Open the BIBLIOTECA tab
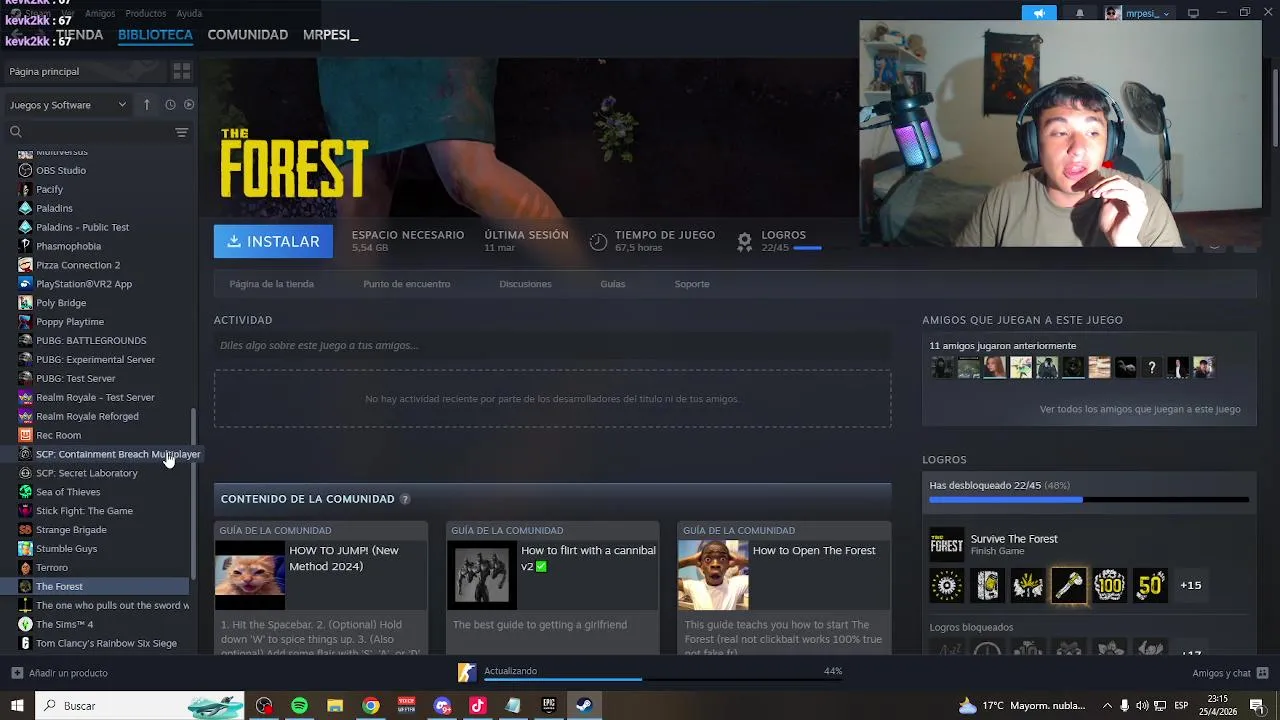 click(155, 34)
